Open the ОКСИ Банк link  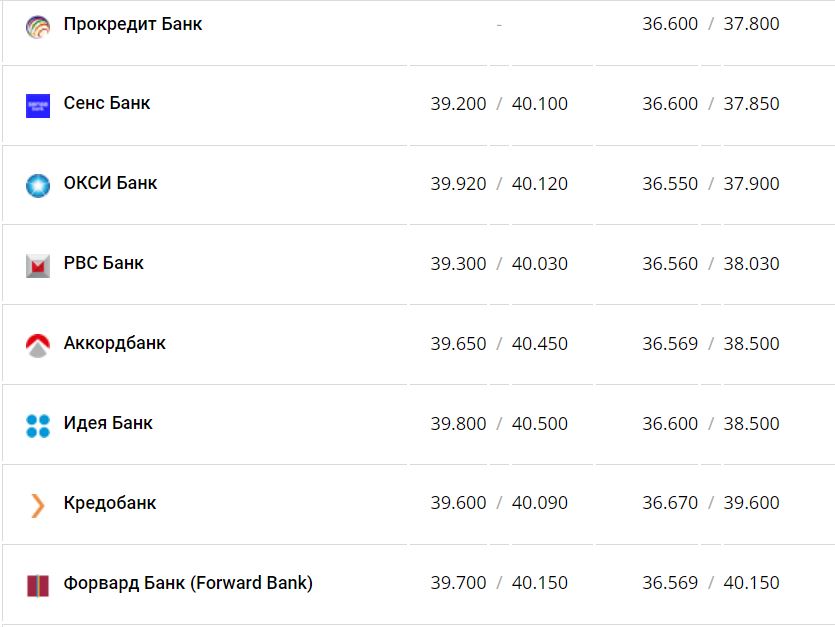tap(110, 183)
